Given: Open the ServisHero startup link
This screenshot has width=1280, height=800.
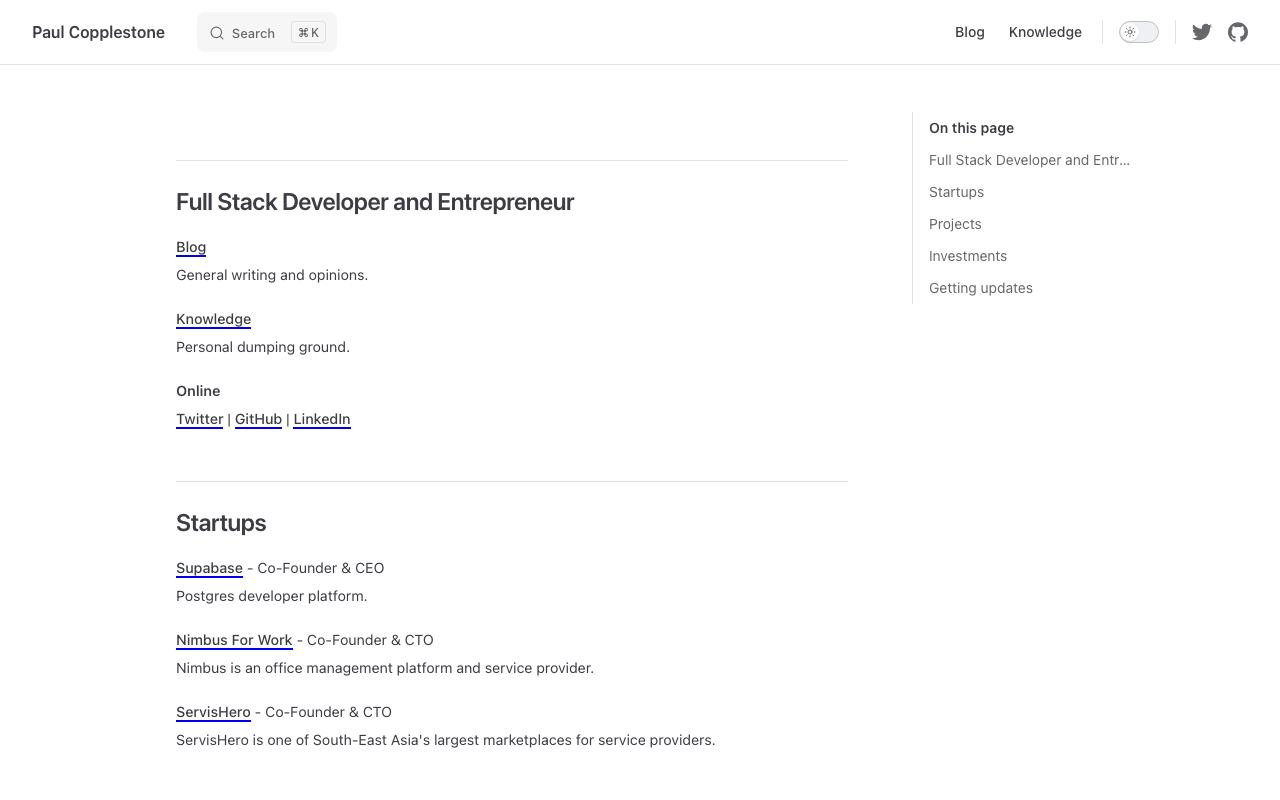Looking at the screenshot, I should [x=213, y=712].
